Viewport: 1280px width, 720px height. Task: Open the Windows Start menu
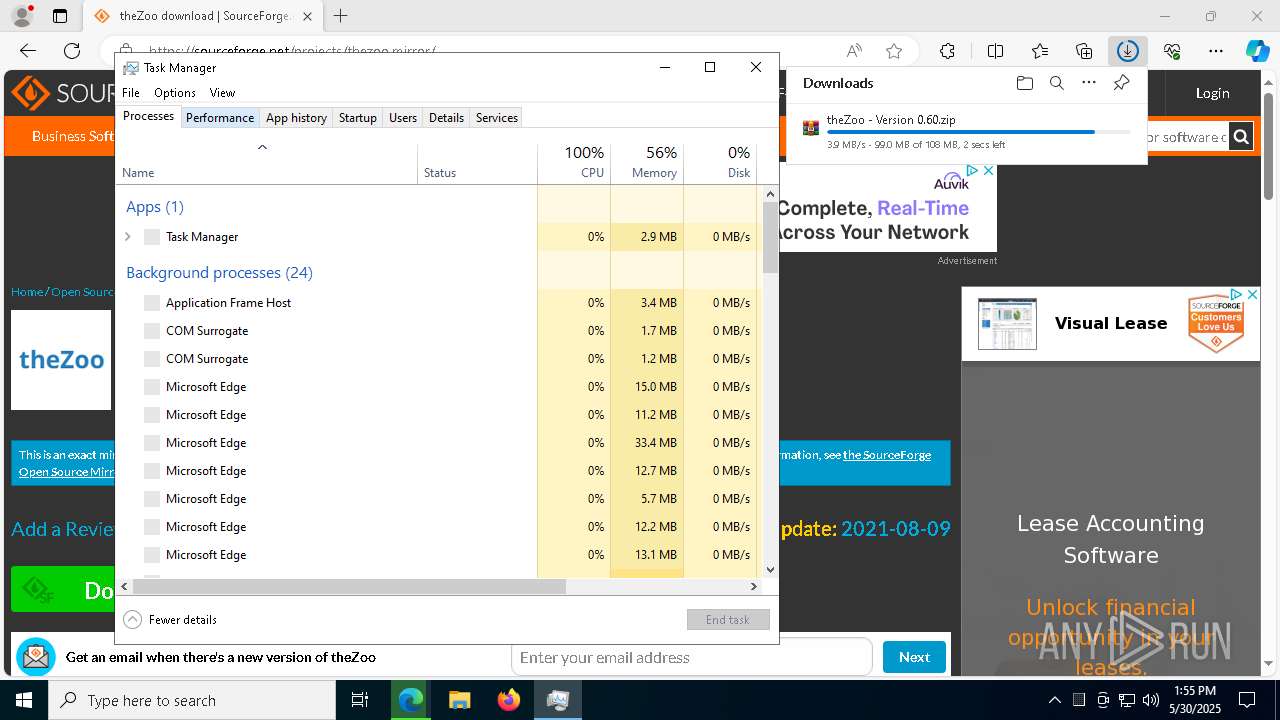click(x=24, y=700)
